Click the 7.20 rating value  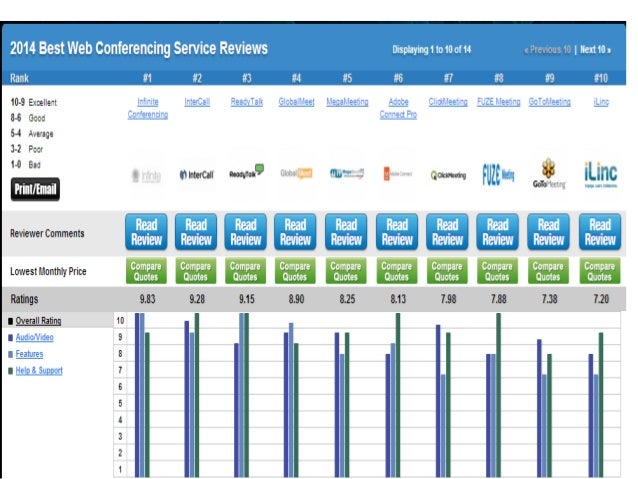pyautogui.click(x=601, y=299)
